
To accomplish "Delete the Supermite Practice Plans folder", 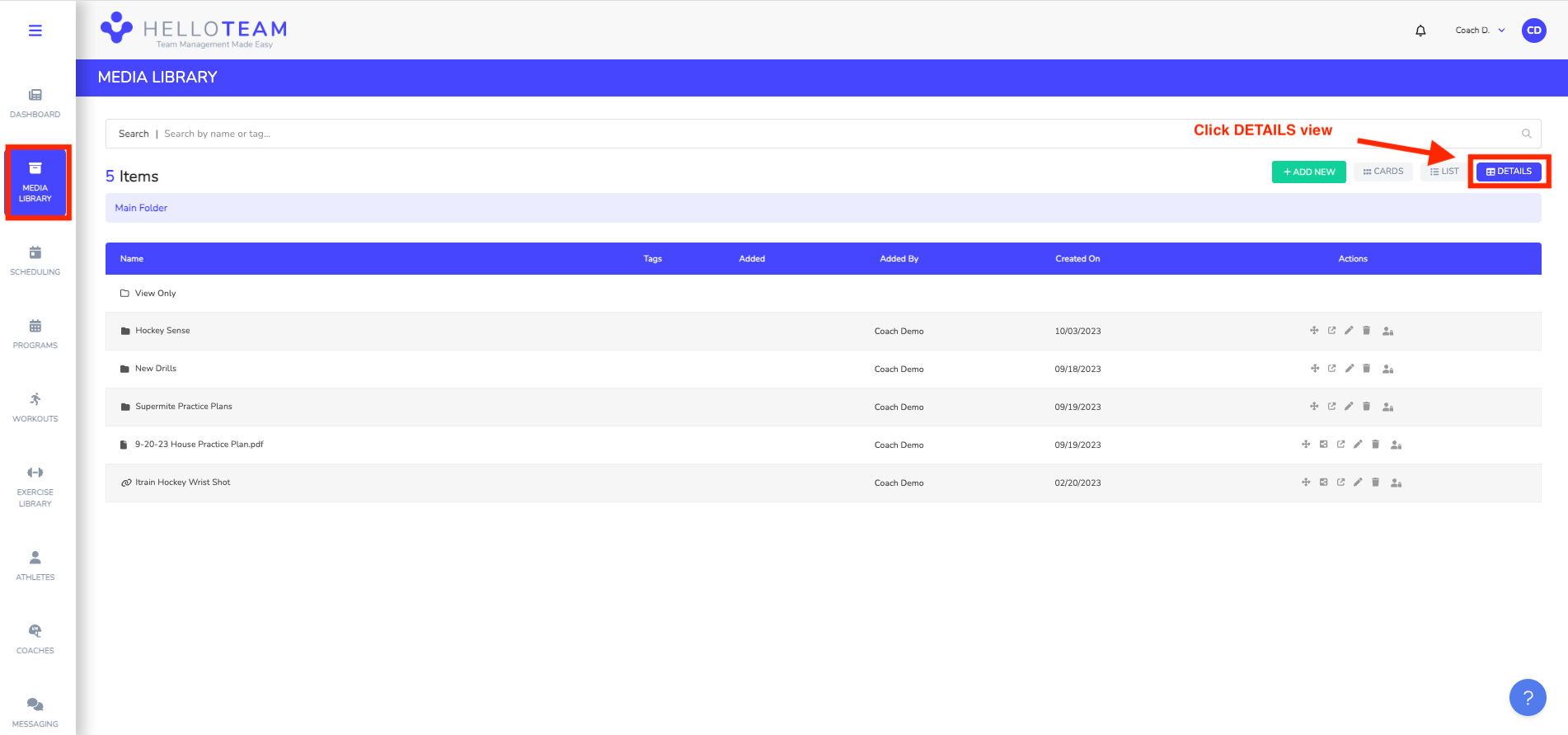I will [x=1366, y=407].
